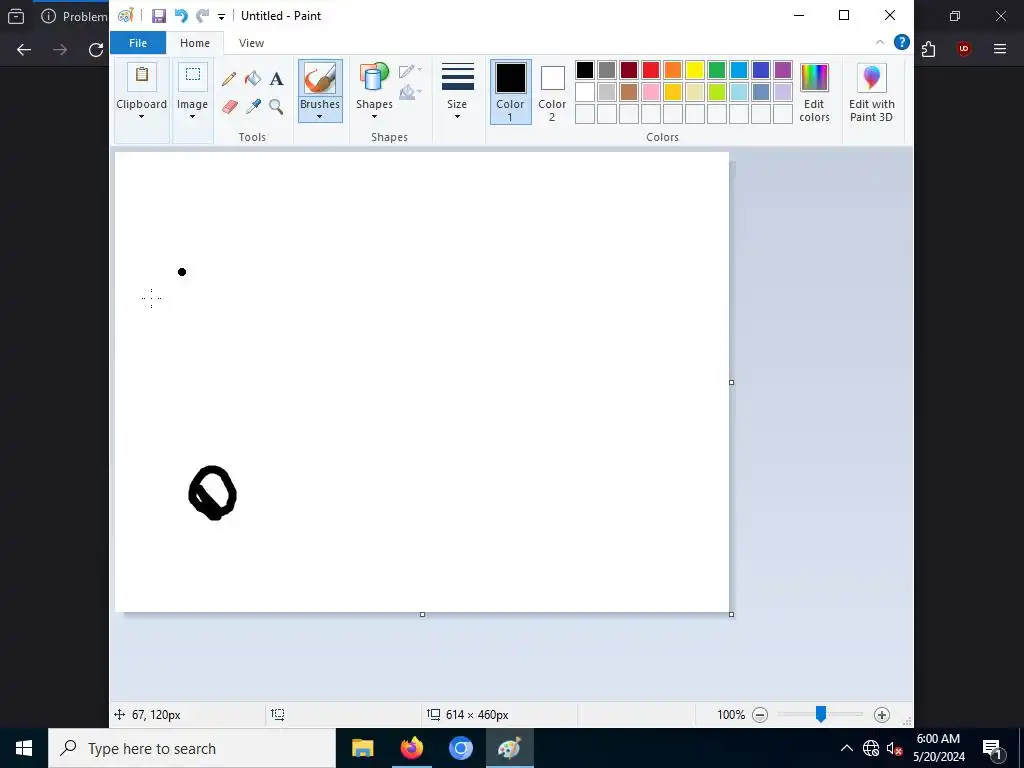1024x768 pixels.
Task: Open the Shapes gallery icon
Action: pyautogui.click(x=374, y=78)
